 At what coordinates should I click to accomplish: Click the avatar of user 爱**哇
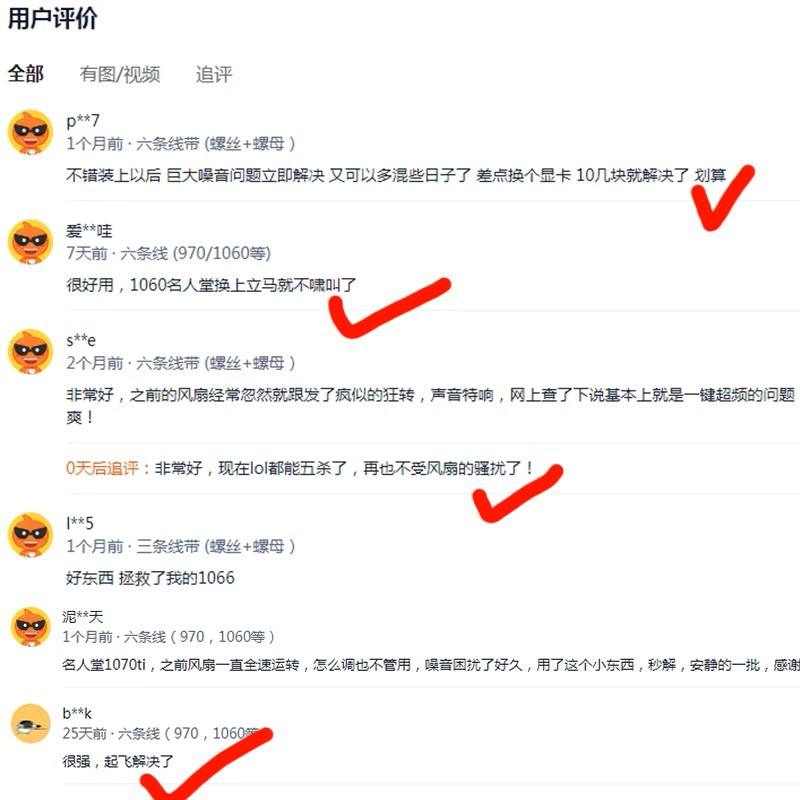(x=31, y=242)
